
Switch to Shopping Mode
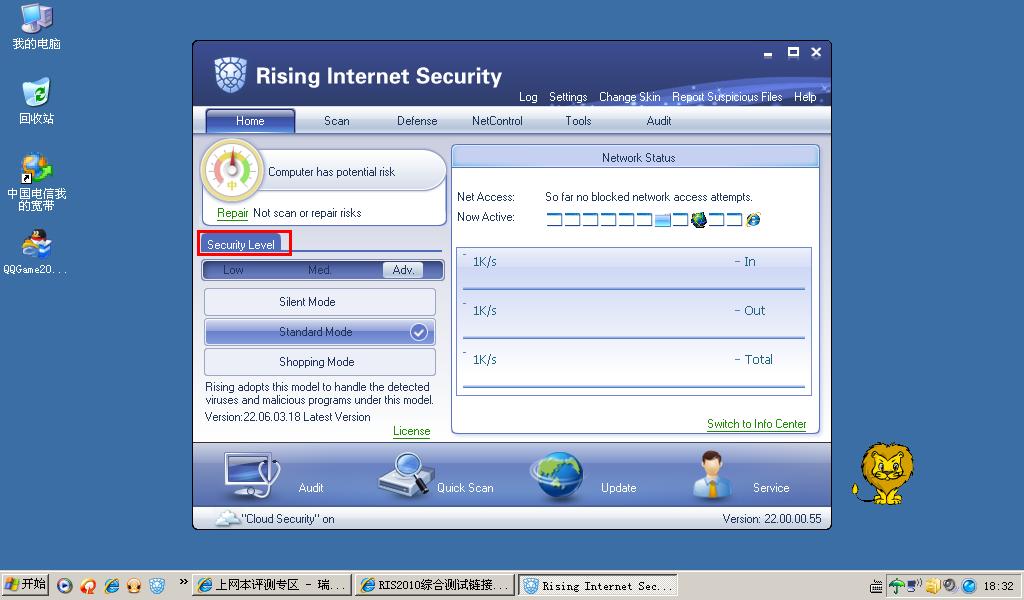[319, 362]
